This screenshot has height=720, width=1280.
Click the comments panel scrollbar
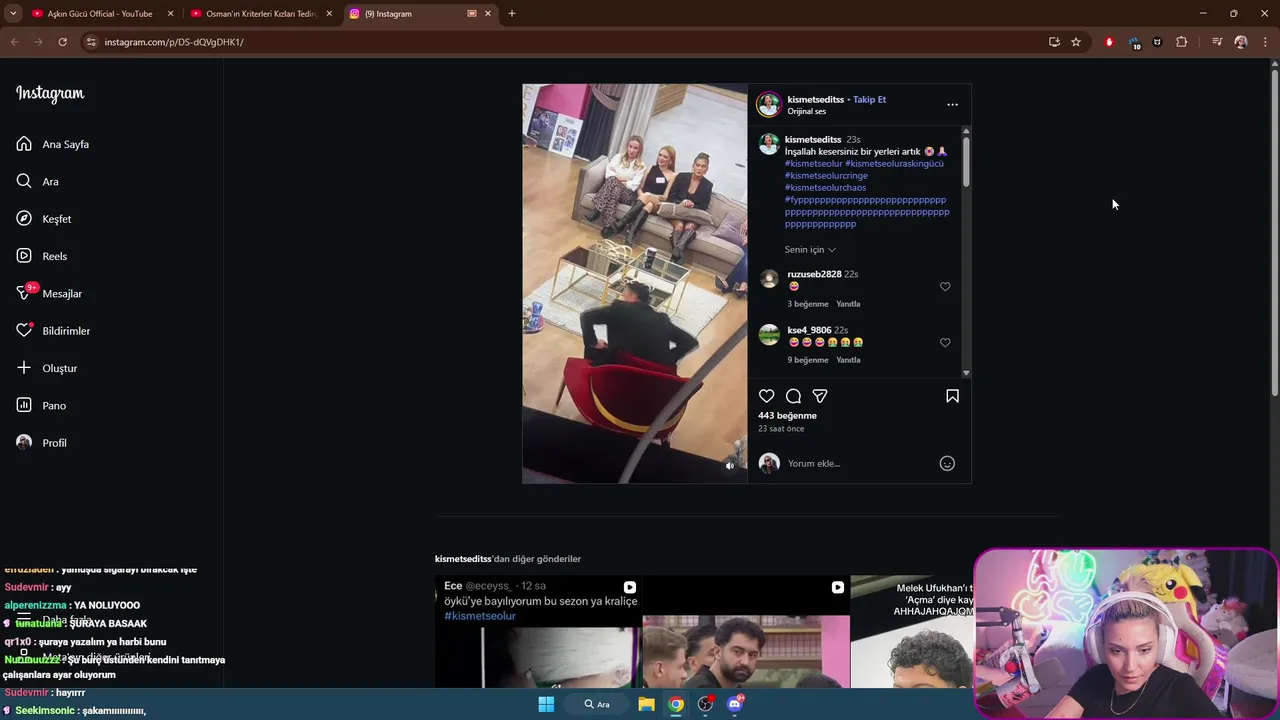(966, 160)
